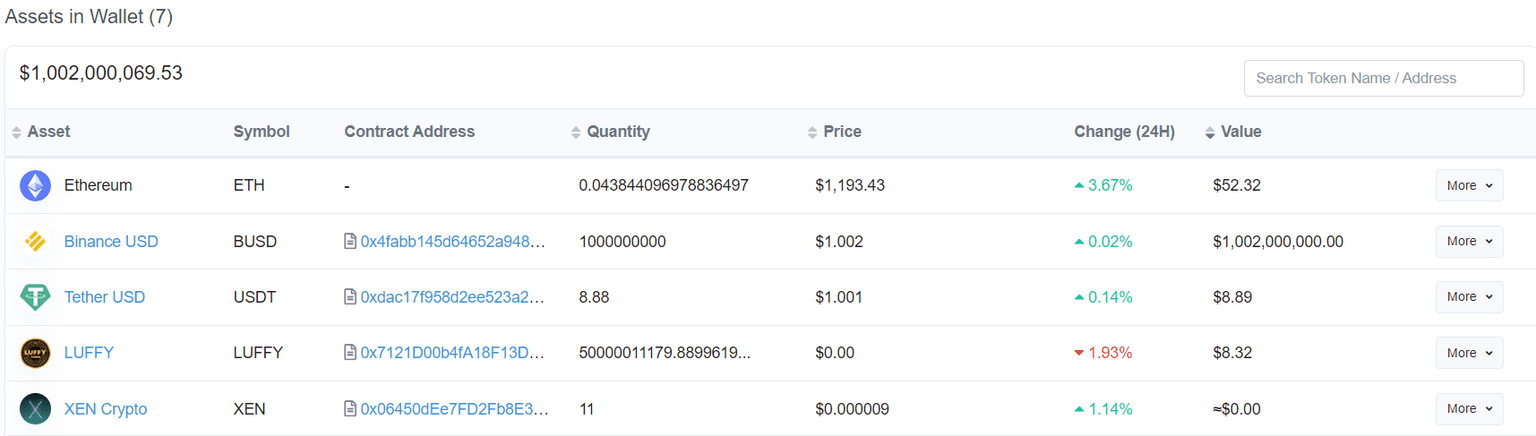1536x436 pixels.
Task: Click the LUFFY value $8.32
Action: pos(1232,353)
